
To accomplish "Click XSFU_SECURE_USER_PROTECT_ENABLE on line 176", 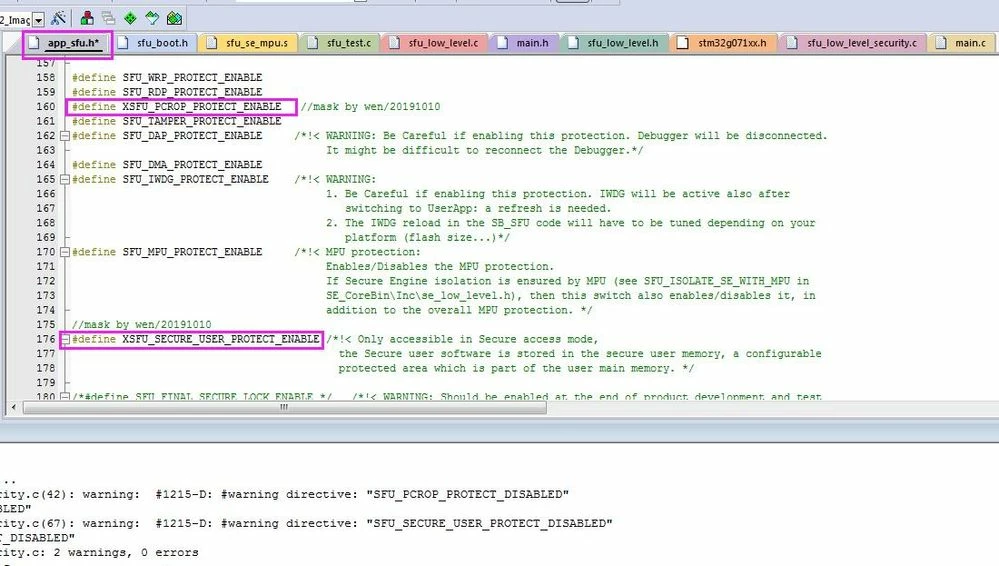I will coord(221,340).
